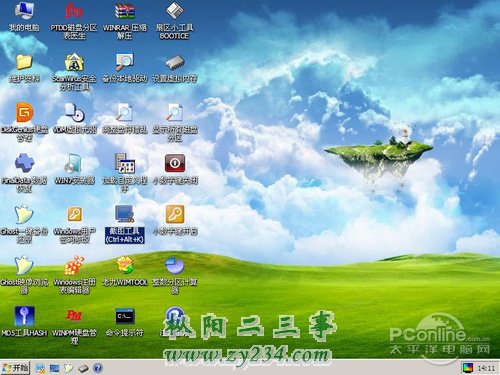Launch the command prompt icon

pos(125,316)
